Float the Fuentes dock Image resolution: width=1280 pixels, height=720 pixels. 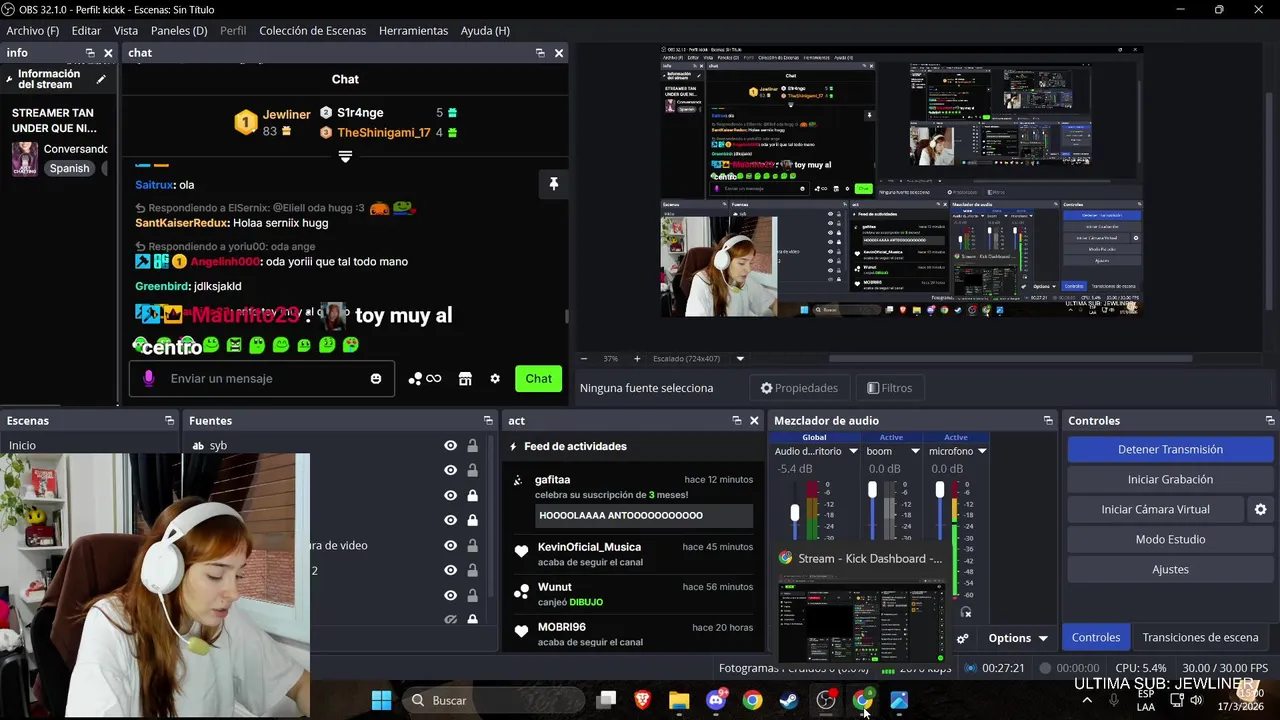tap(488, 421)
